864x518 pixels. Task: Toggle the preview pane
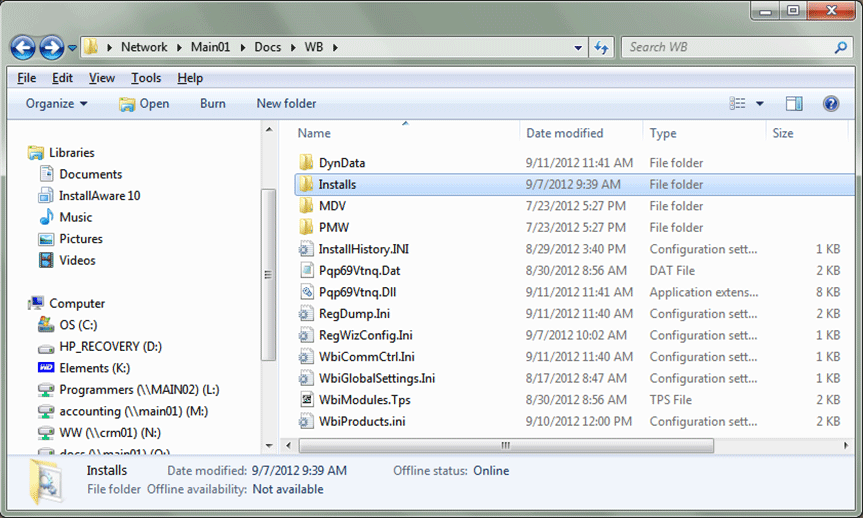point(794,104)
